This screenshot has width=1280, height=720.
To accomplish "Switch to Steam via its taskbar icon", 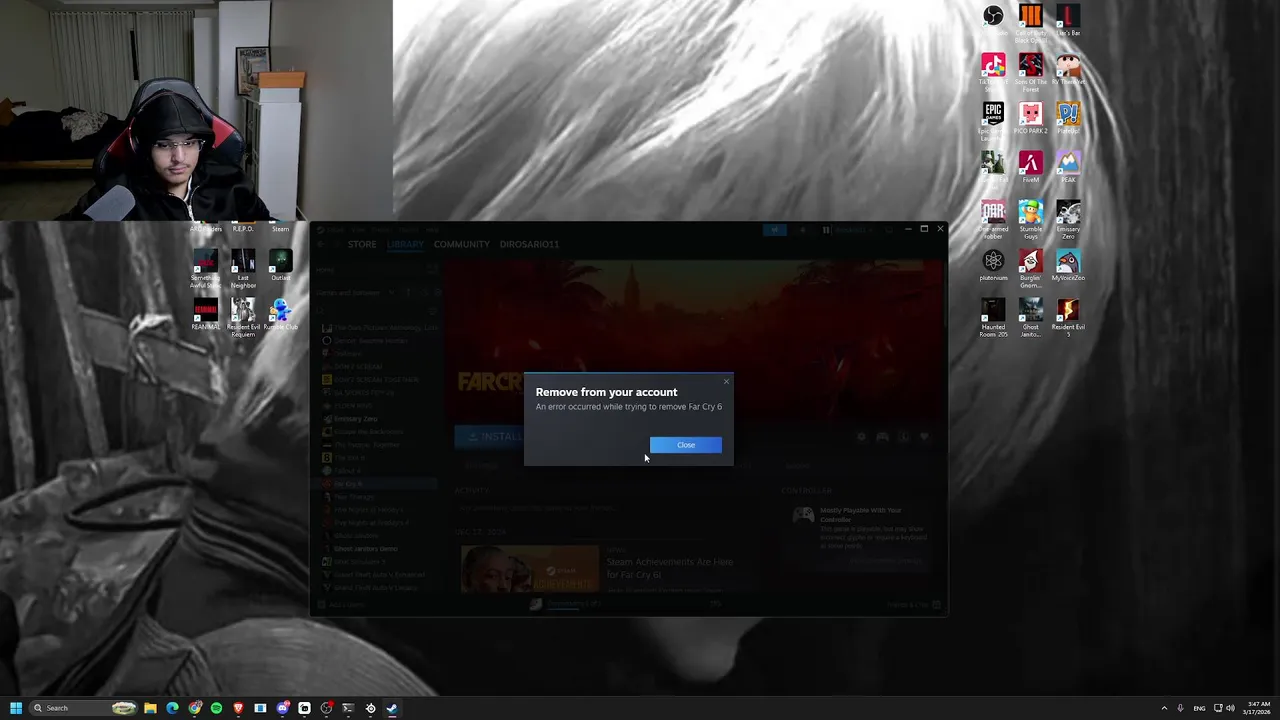I will tap(392, 708).
